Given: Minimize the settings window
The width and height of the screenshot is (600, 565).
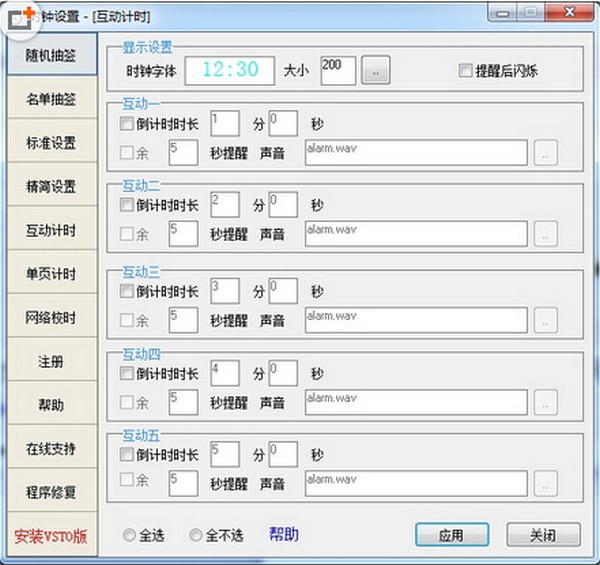Looking at the screenshot, I should click(x=502, y=14).
